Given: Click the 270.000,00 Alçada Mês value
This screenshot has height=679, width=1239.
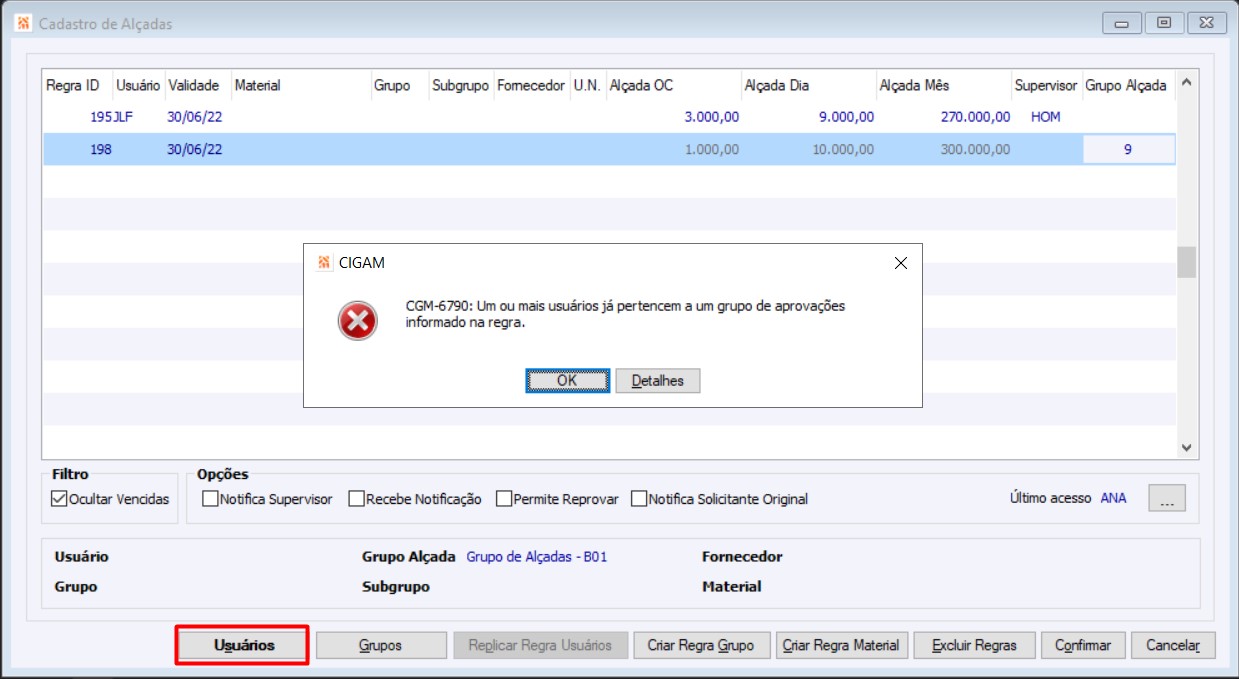Looking at the screenshot, I should click(975, 117).
